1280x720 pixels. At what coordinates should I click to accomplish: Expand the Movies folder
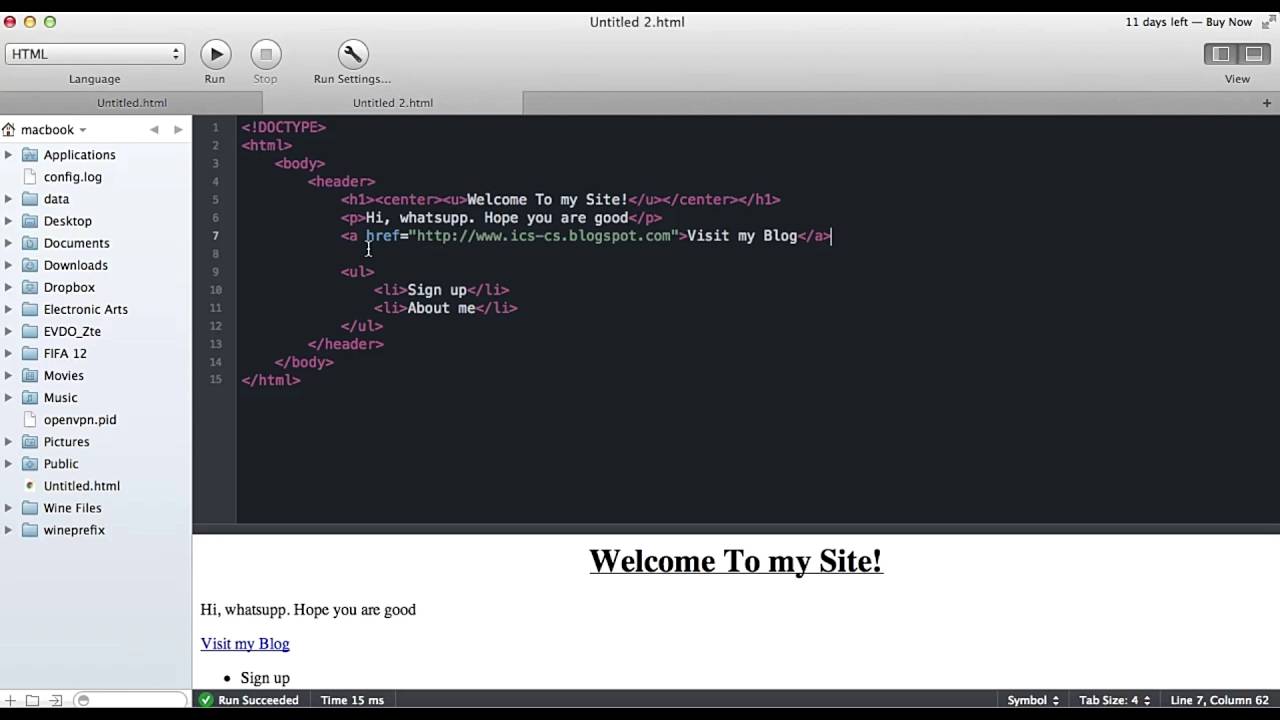[x=8, y=375]
